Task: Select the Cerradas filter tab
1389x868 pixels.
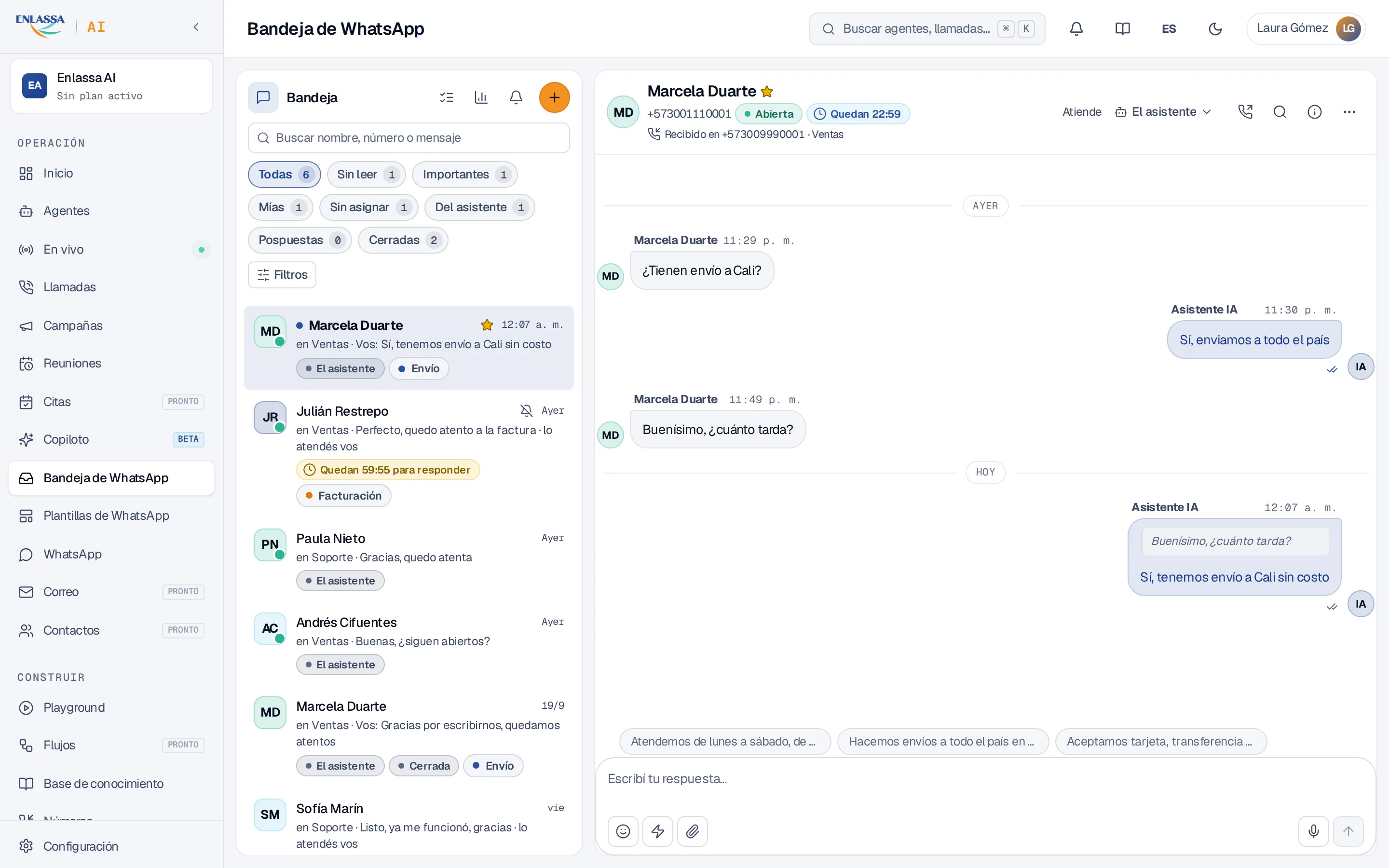Action: [x=403, y=240]
